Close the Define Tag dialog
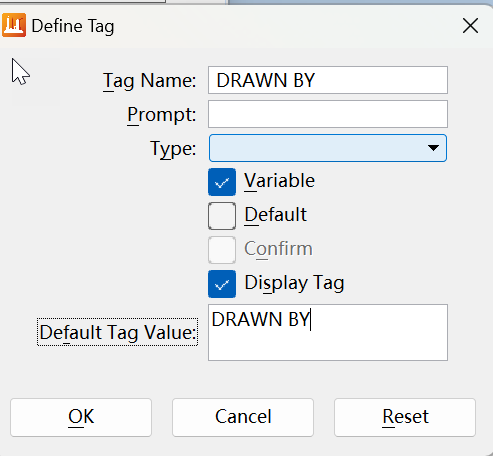The height and width of the screenshot is (456, 493). coord(470,26)
